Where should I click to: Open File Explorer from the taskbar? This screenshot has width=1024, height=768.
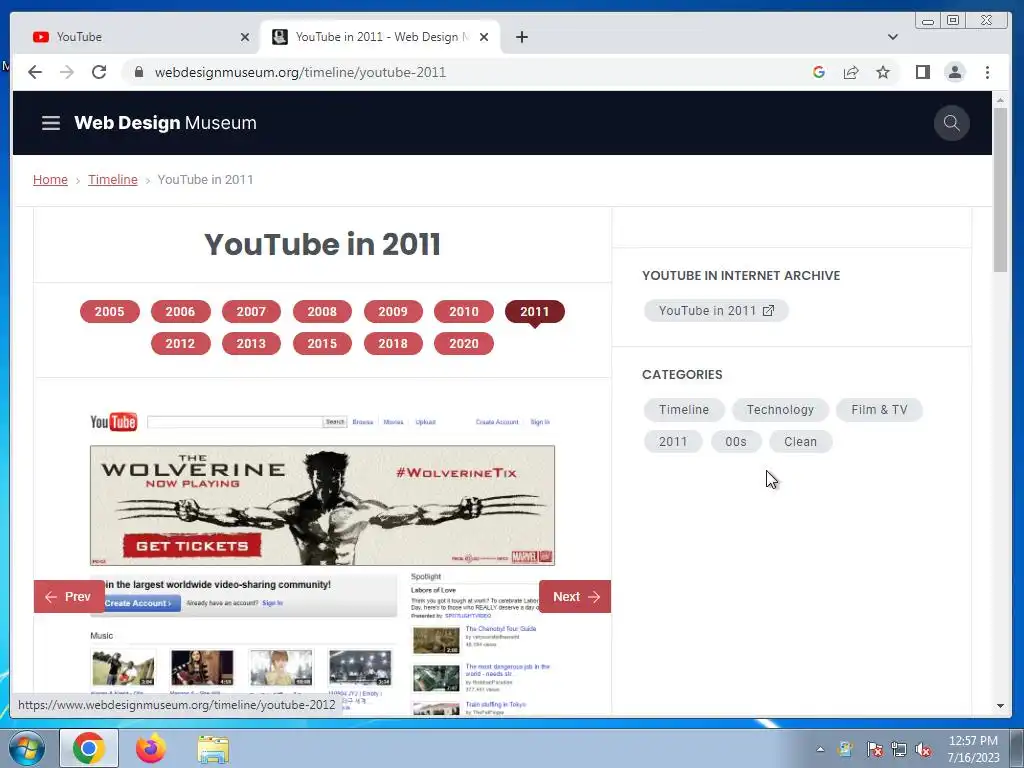coord(214,748)
